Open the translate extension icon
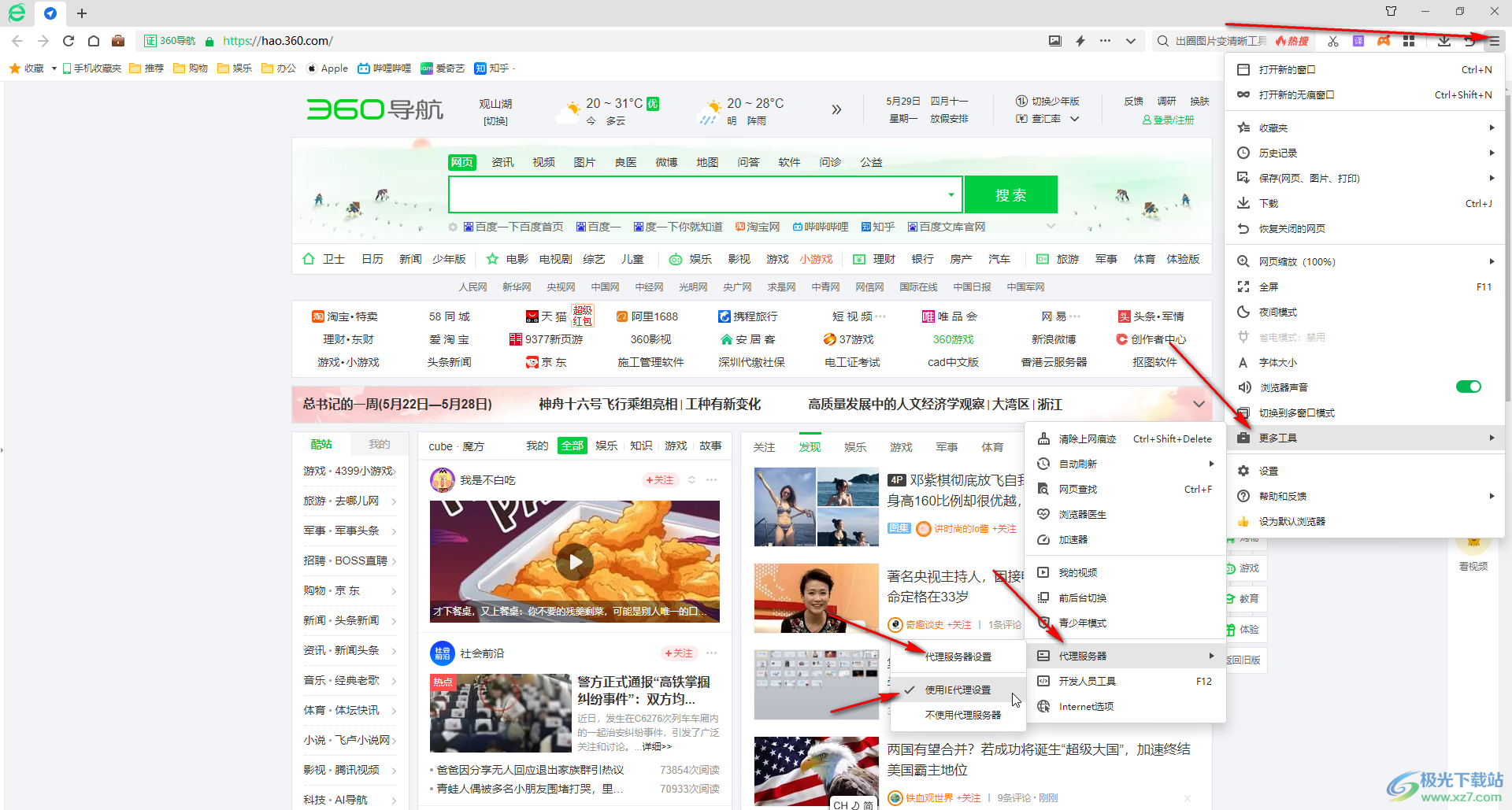Screen dimensions: 1512x810 tap(1358, 41)
